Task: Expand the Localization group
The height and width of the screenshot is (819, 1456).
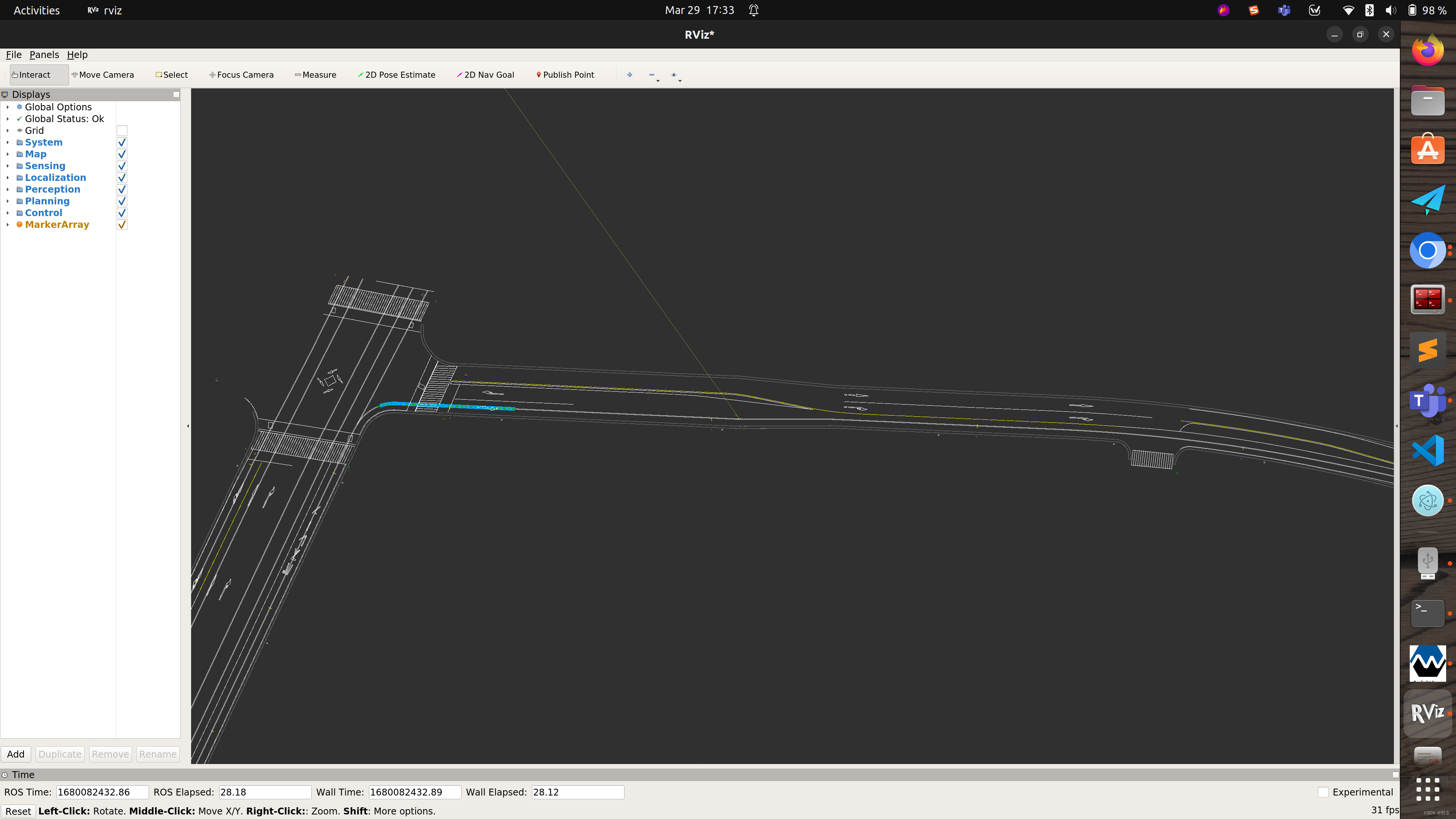Action: coord(7,177)
